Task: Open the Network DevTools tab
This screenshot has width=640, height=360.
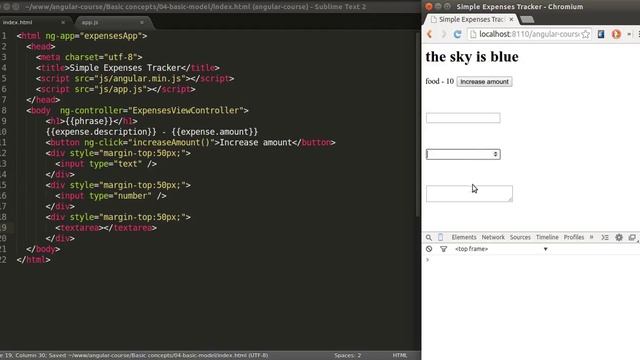Action: click(x=493, y=237)
